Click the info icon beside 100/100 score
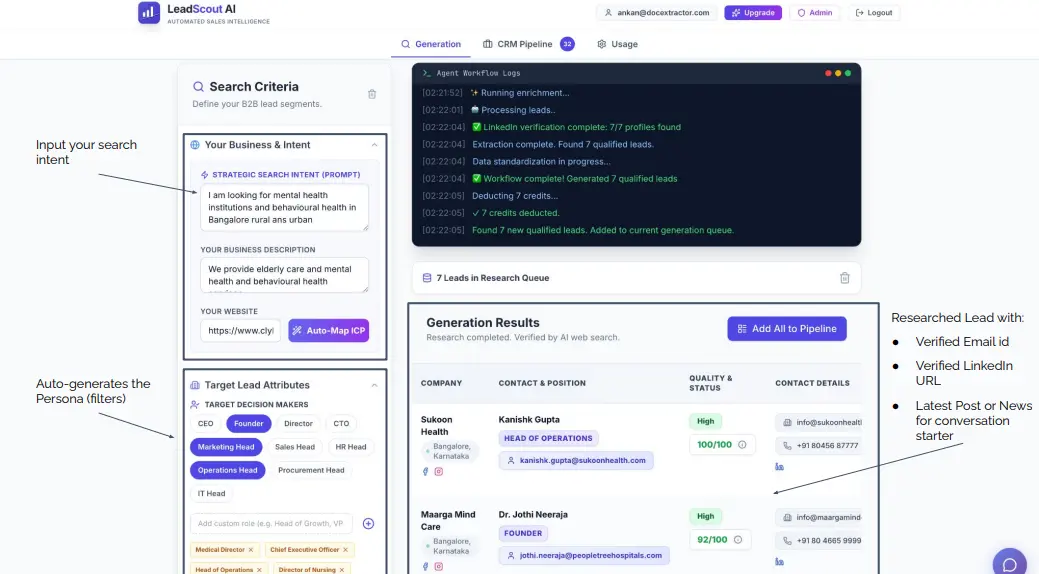Viewport: 1039px width, 574px height. click(x=742, y=445)
